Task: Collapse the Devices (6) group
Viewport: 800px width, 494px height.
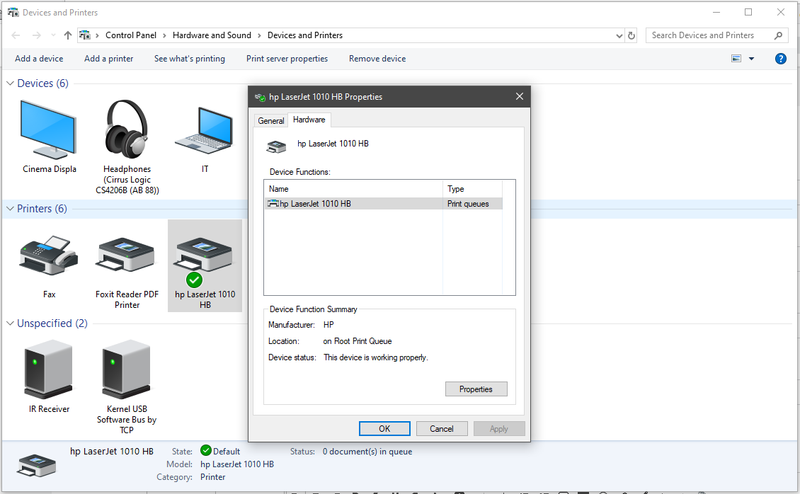Action: (10, 83)
